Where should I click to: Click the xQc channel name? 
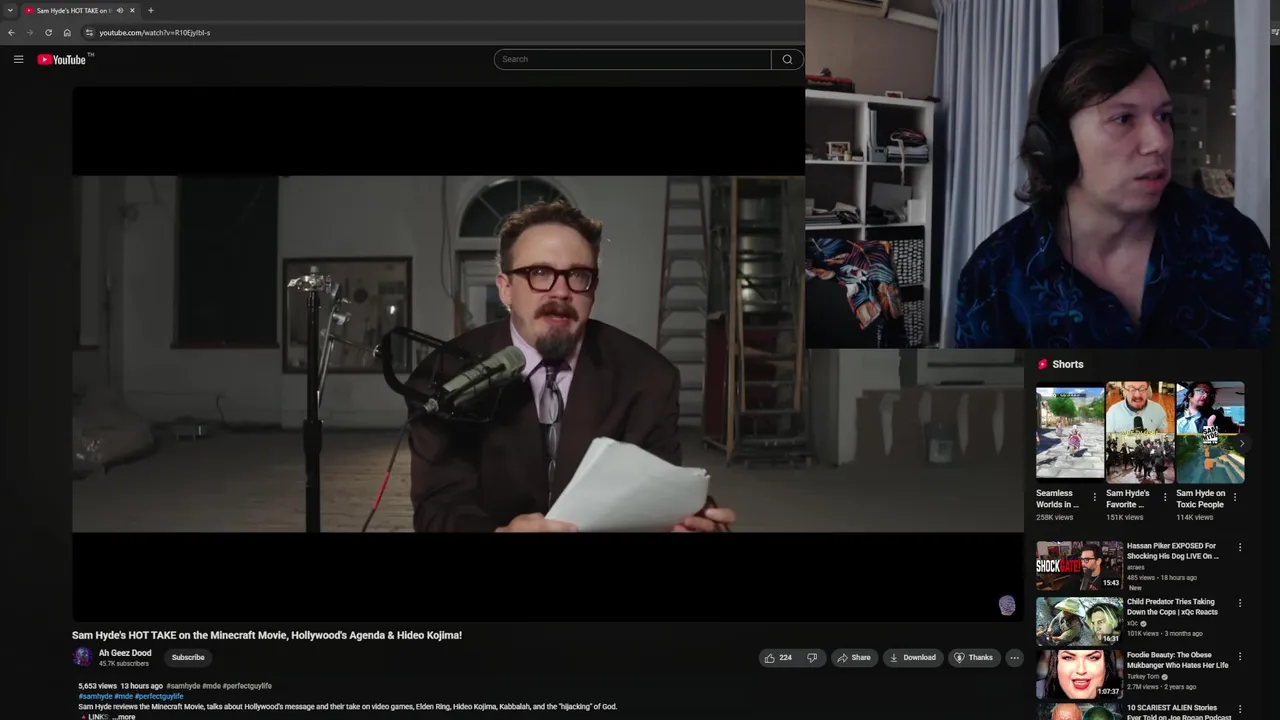pos(1133,623)
